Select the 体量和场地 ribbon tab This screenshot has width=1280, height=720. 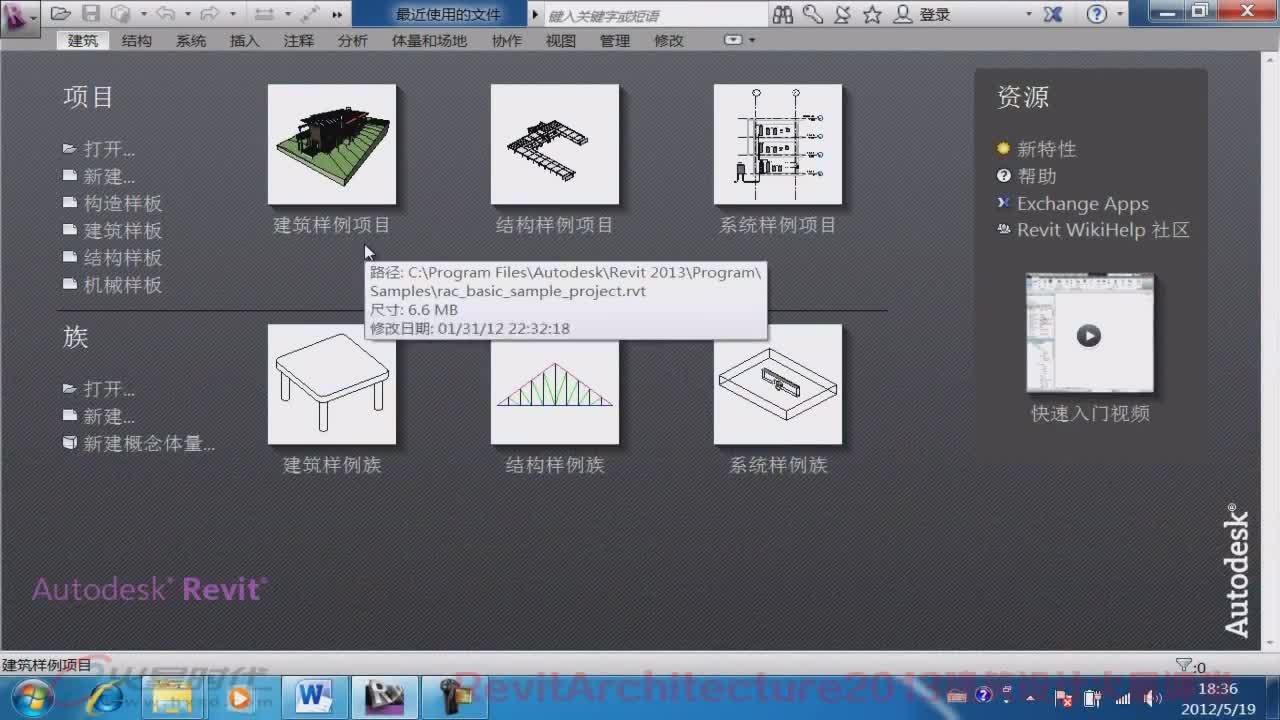point(429,41)
